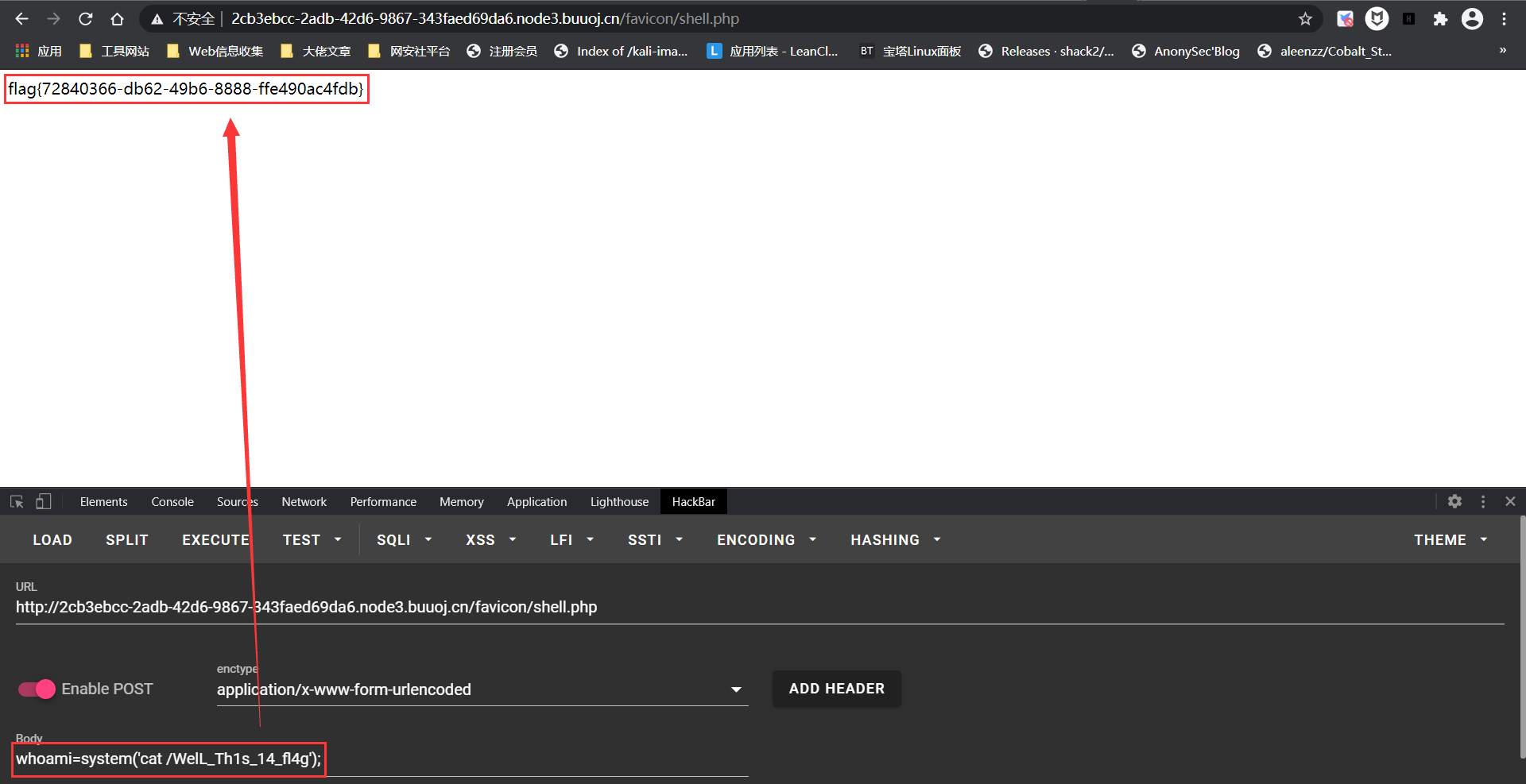Open the 网安社平台 bookmark folder
The image size is (1526, 784).
pyautogui.click(x=409, y=51)
